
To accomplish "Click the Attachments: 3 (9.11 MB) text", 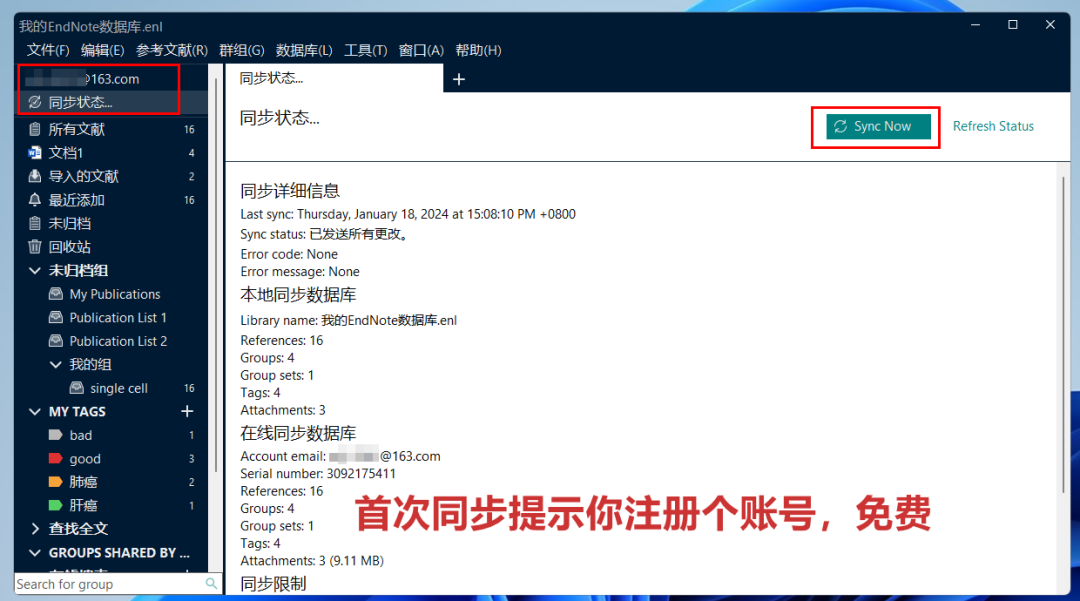I will pyautogui.click(x=312, y=560).
